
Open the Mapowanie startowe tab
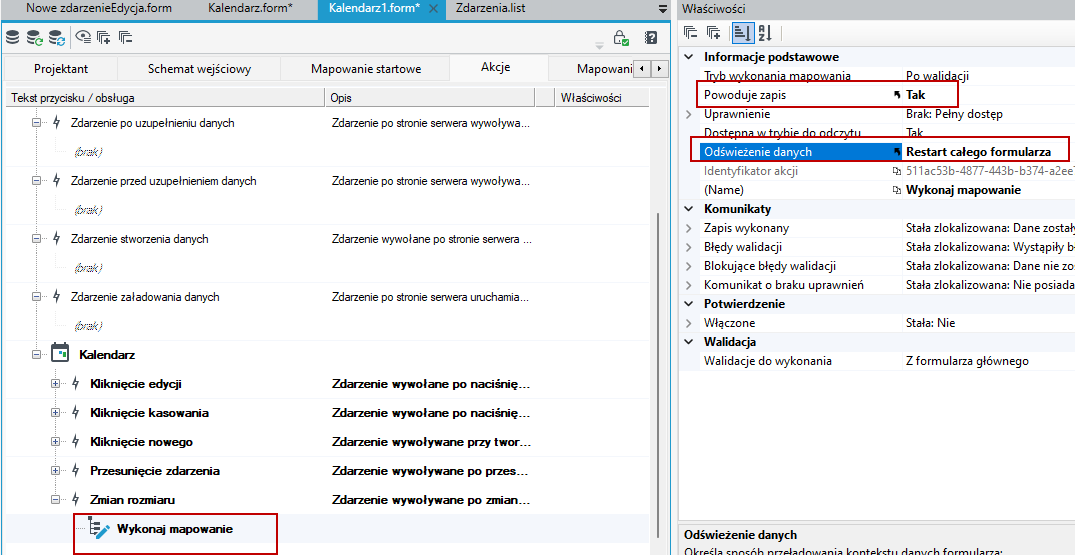coord(365,69)
